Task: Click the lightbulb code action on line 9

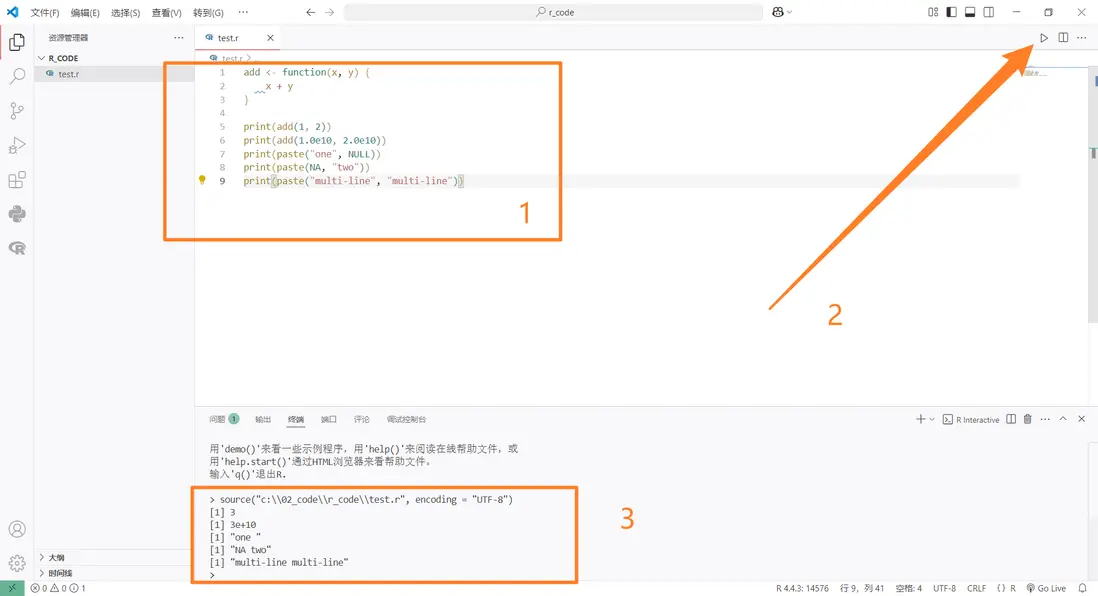Action: (202, 180)
